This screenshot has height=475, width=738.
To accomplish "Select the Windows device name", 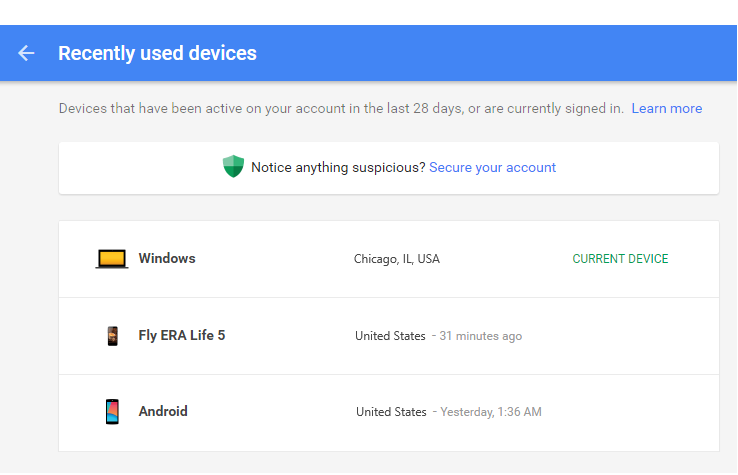I will tap(167, 258).
